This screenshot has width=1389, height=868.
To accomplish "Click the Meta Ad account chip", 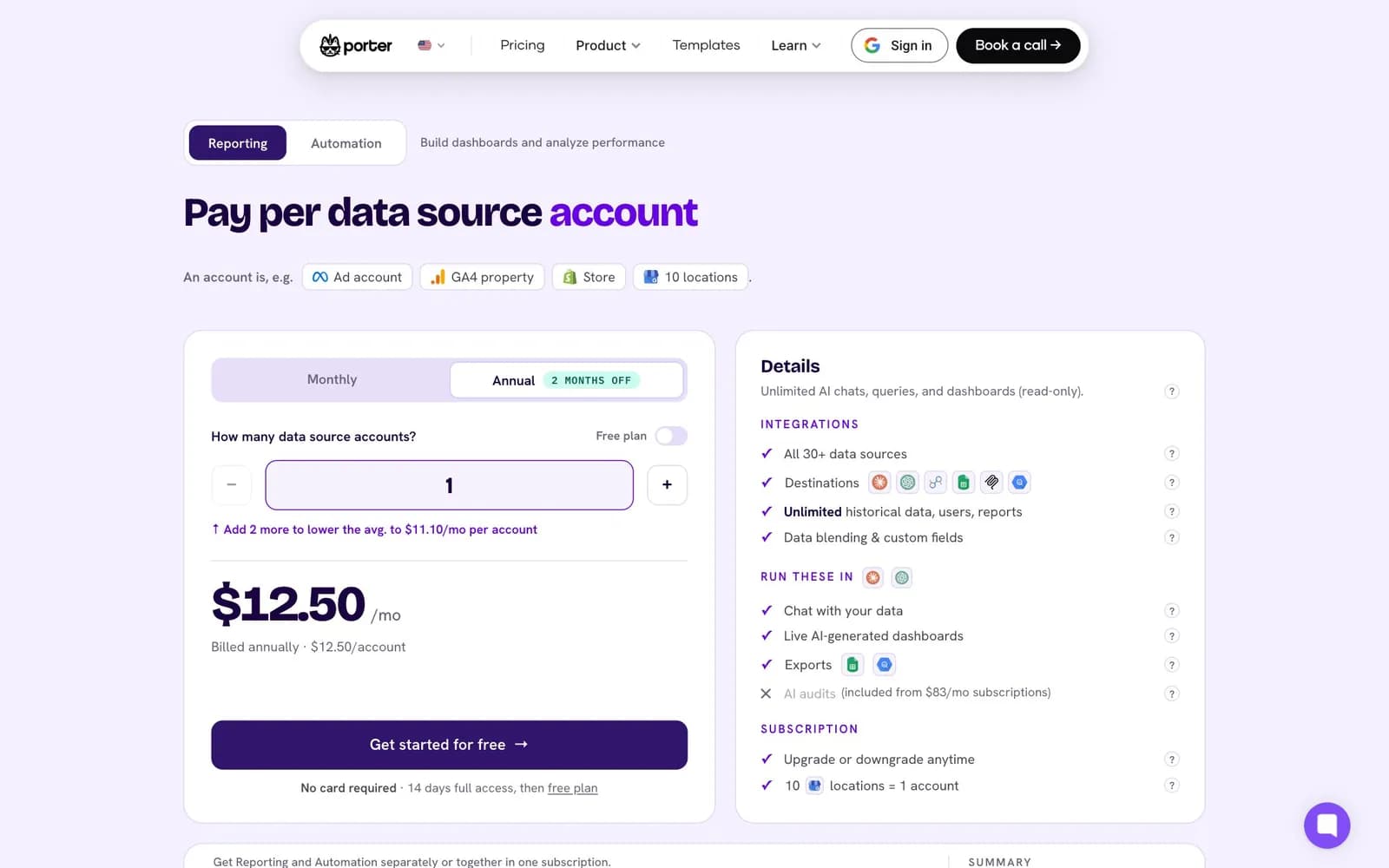I will tap(357, 277).
